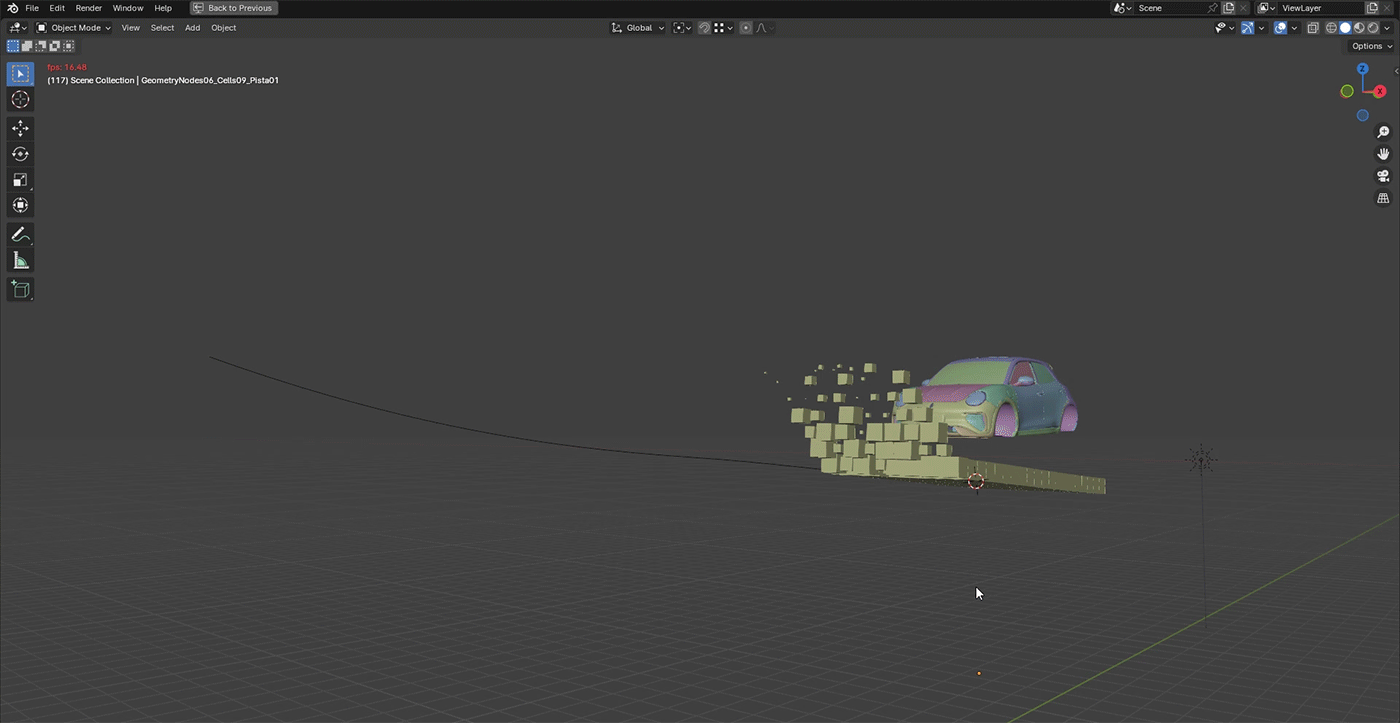Select the Rotate tool
This screenshot has width=1400, height=723.
(20, 154)
